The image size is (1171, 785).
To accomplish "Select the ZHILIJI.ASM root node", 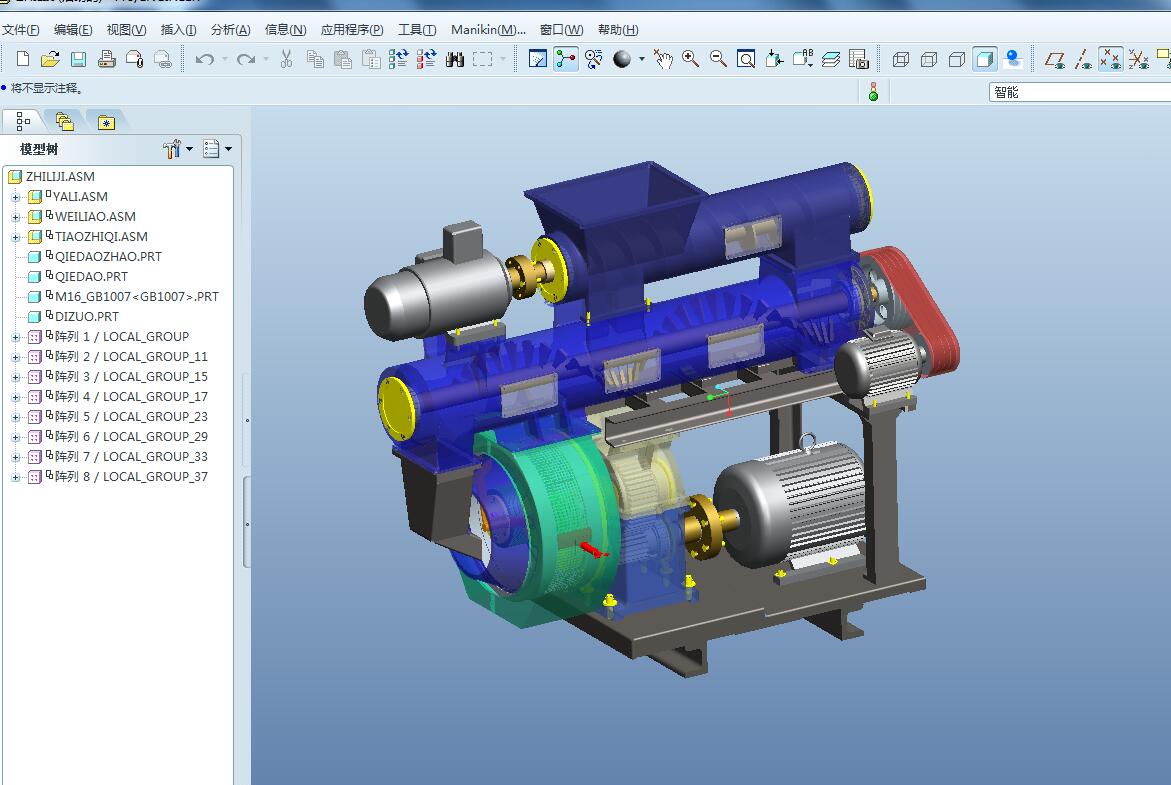I will click(x=60, y=176).
